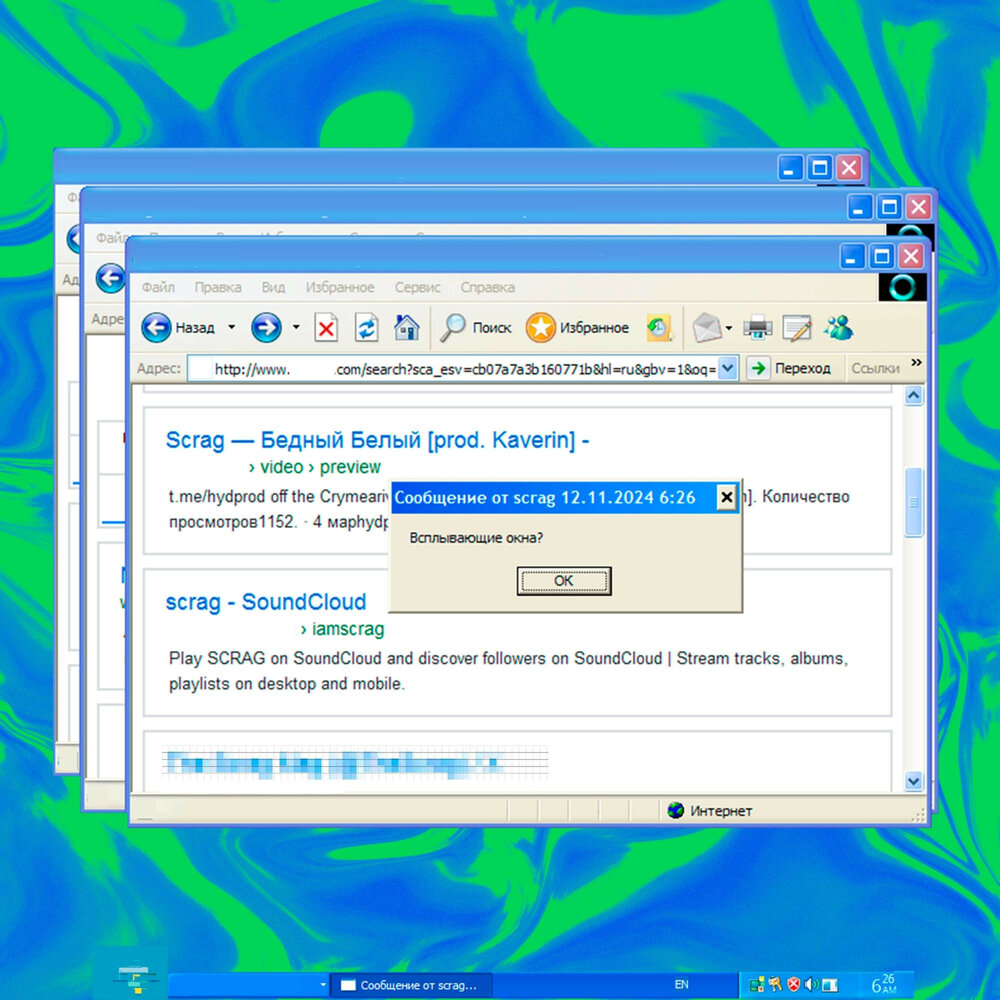Expand the Back button history dropdown
This screenshot has height=1000, width=1000.
click(x=232, y=327)
